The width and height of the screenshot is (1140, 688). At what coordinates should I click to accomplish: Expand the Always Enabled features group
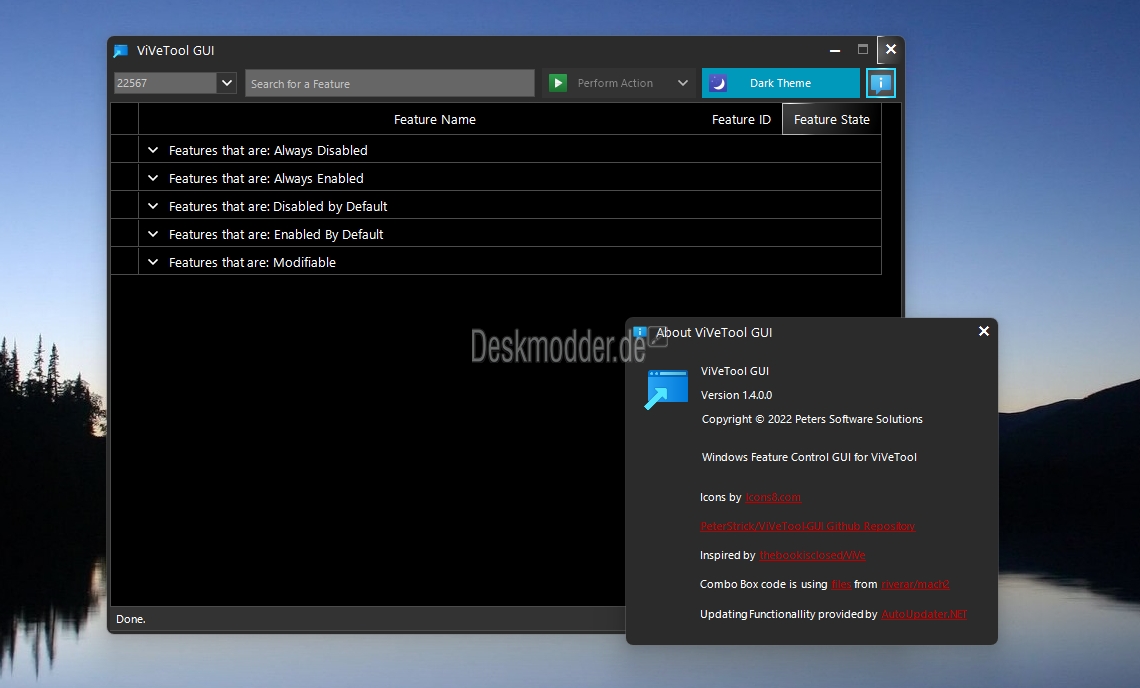(153, 178)
